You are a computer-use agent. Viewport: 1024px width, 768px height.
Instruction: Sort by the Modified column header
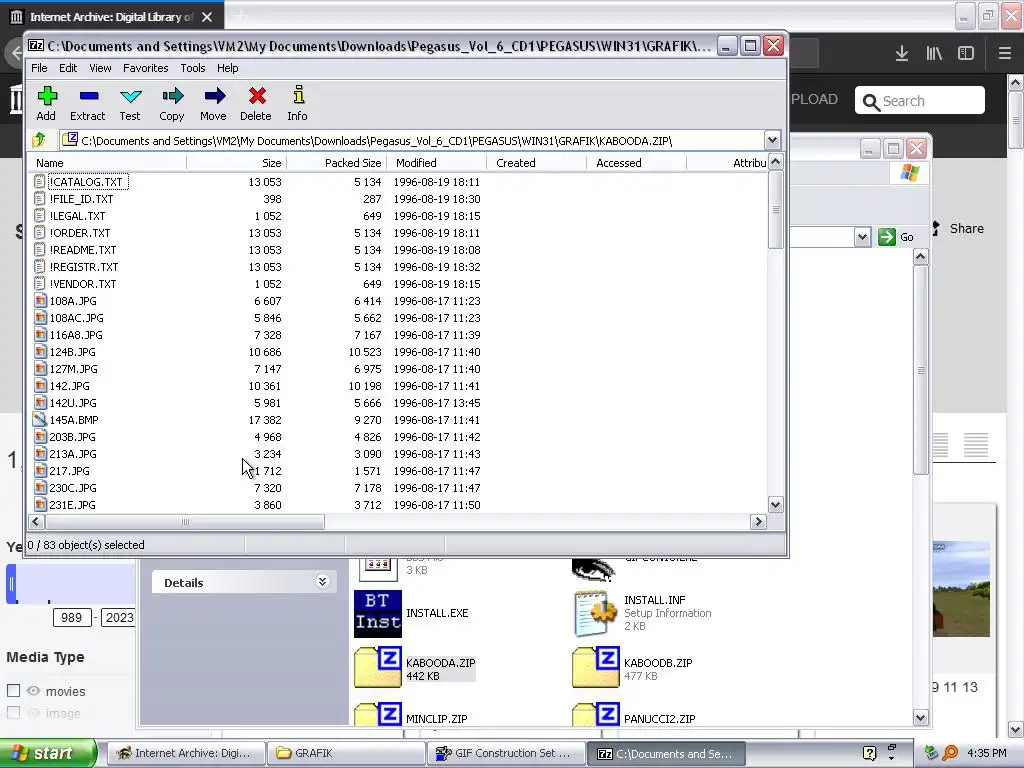coord(437,163)
